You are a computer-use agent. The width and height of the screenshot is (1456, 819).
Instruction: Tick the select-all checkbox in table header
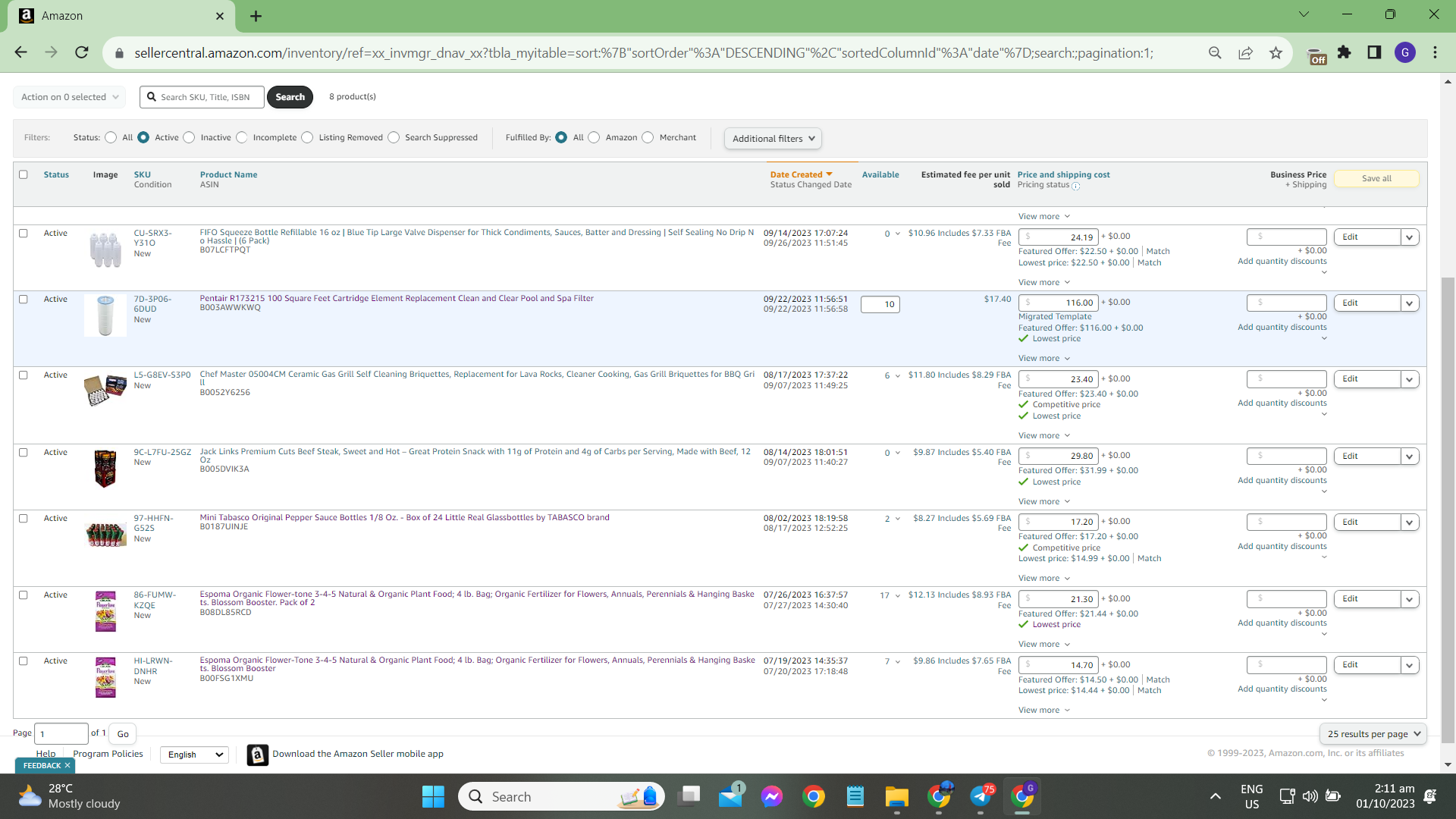tap(24, 174)
